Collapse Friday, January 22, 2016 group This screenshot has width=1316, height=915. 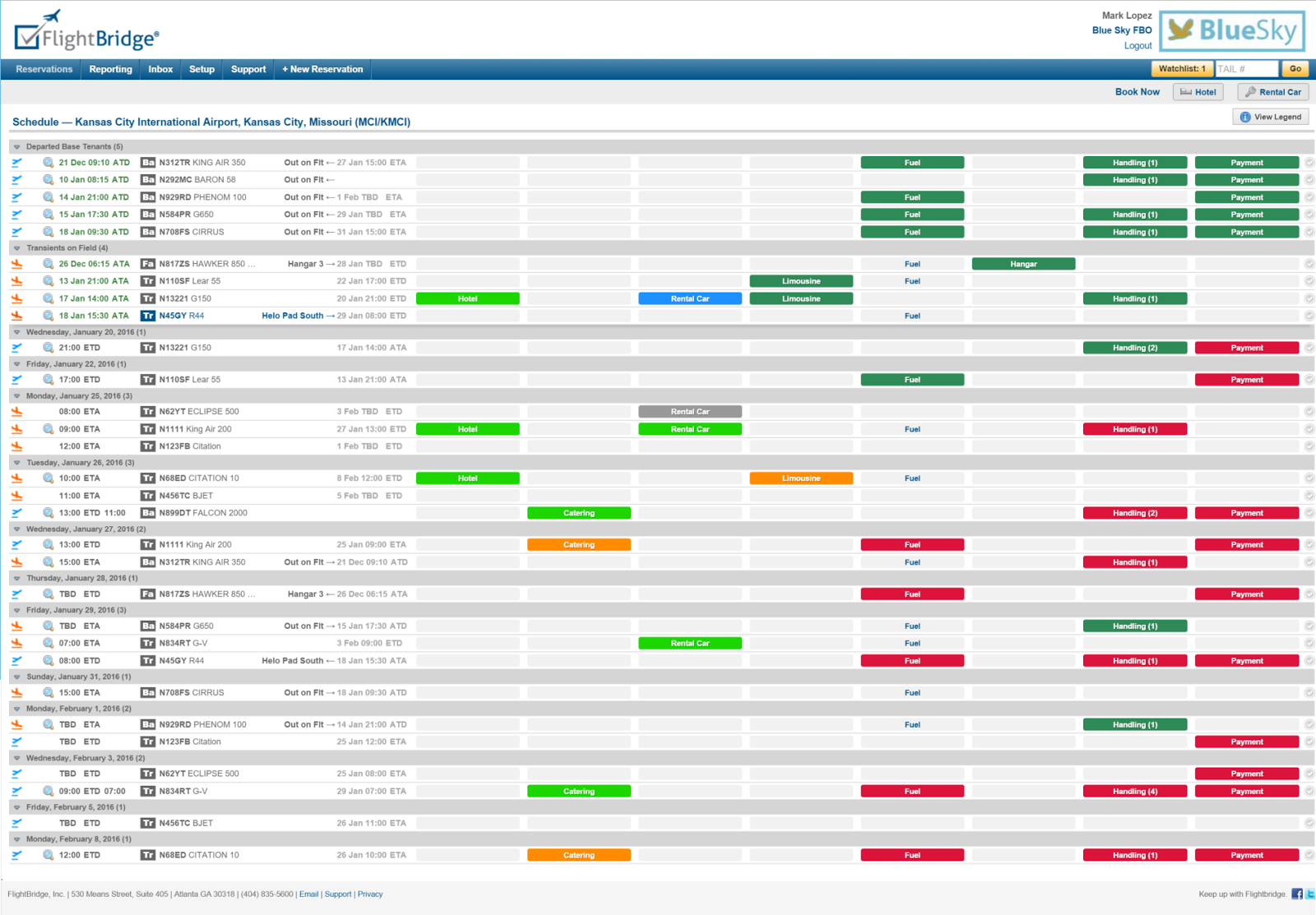click(x=16, y=364)
